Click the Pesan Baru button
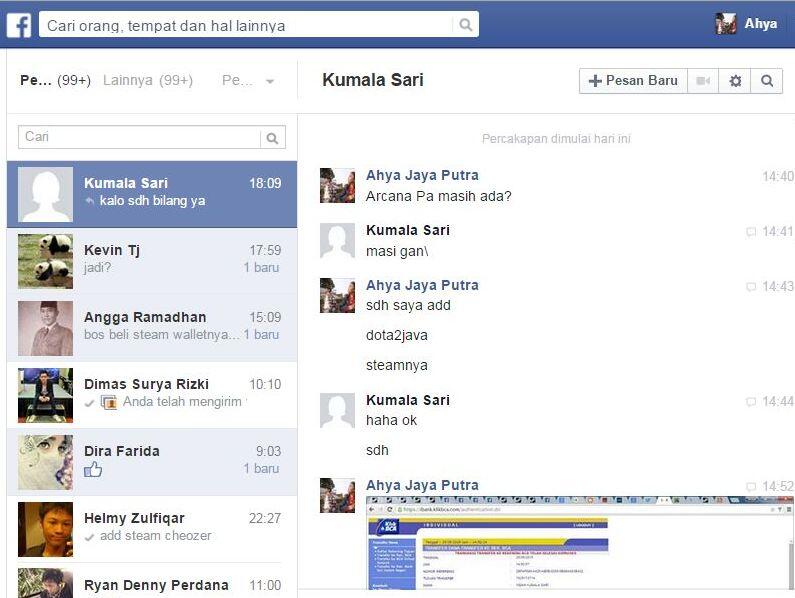The width and height of the screenshot is (795, 598). coord(633,81)
